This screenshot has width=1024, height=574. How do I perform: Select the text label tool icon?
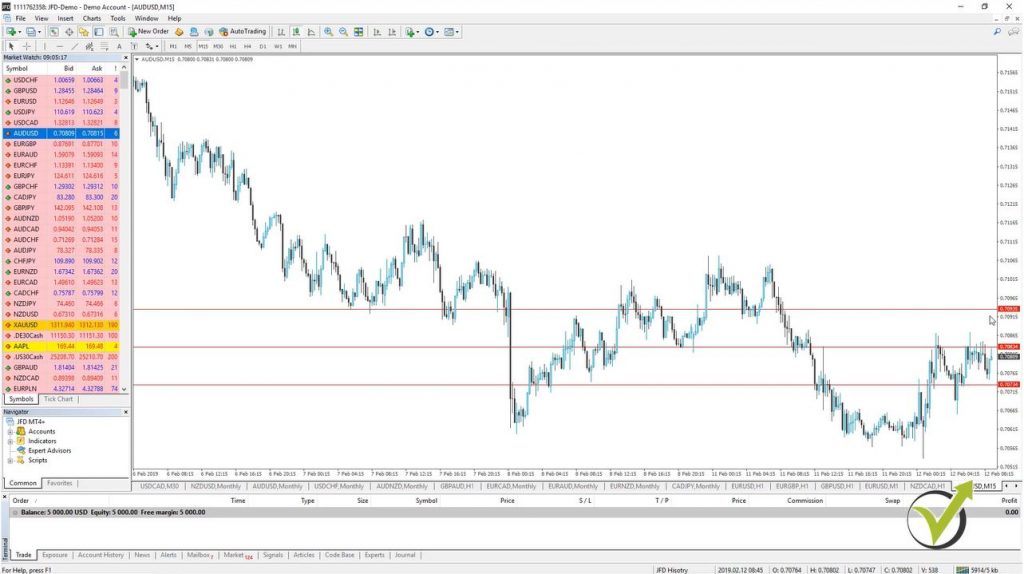pyautogui.click(x=119, y=46)
